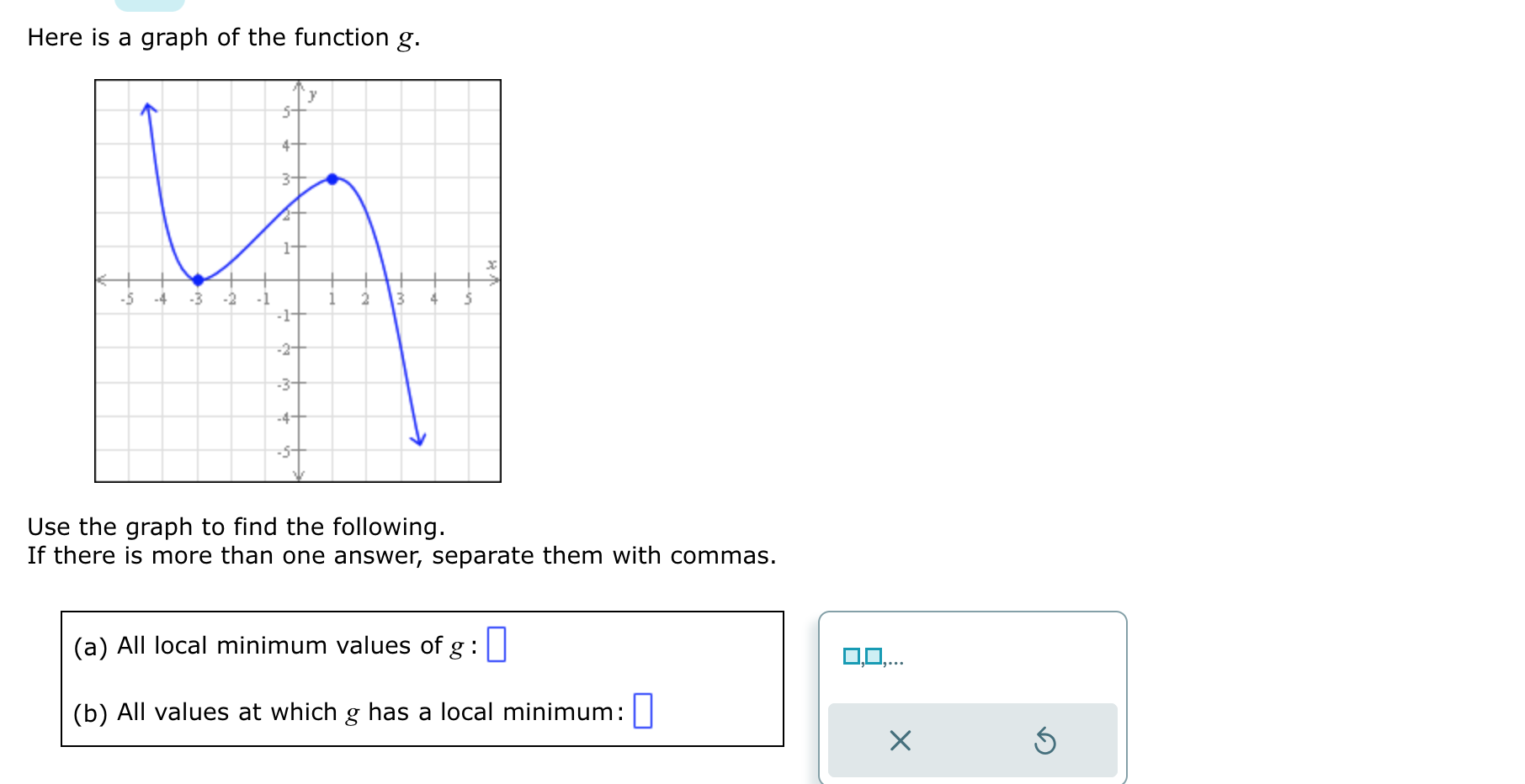Click the second small square in the template
Viewport: 1525px width, 784px height.
pyautogui.click(x=873, y=655)
